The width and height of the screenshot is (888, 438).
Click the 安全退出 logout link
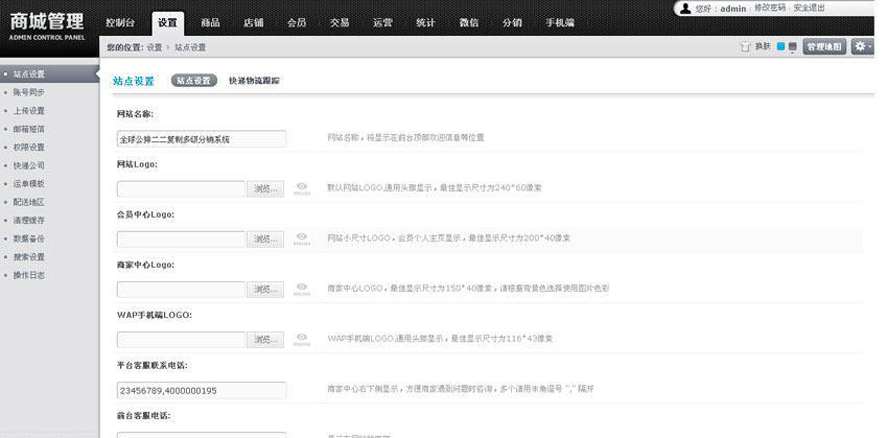point(809,8)
